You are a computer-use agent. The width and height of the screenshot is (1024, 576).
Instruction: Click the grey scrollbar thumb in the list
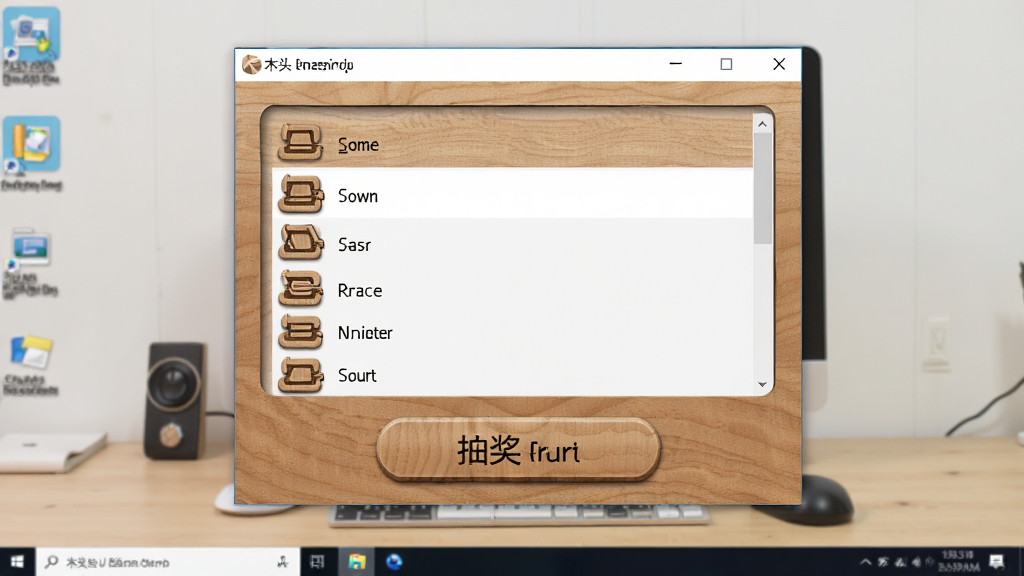tap(762, 188)
